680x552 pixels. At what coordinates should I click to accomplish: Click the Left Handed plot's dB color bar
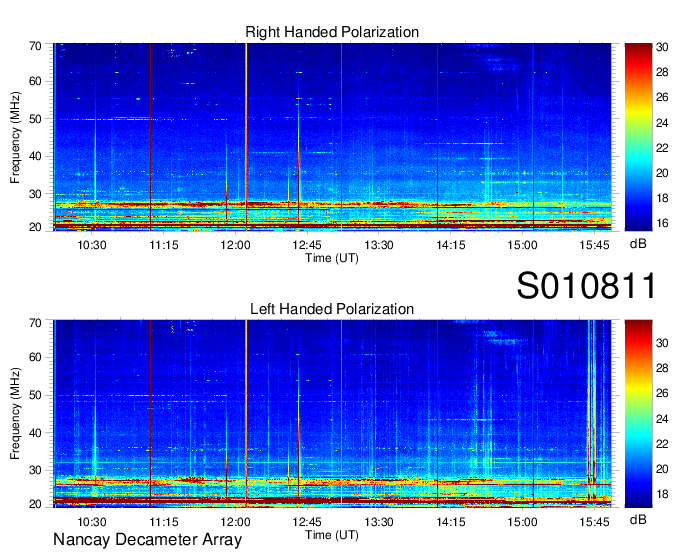click(x=638, y=414)
